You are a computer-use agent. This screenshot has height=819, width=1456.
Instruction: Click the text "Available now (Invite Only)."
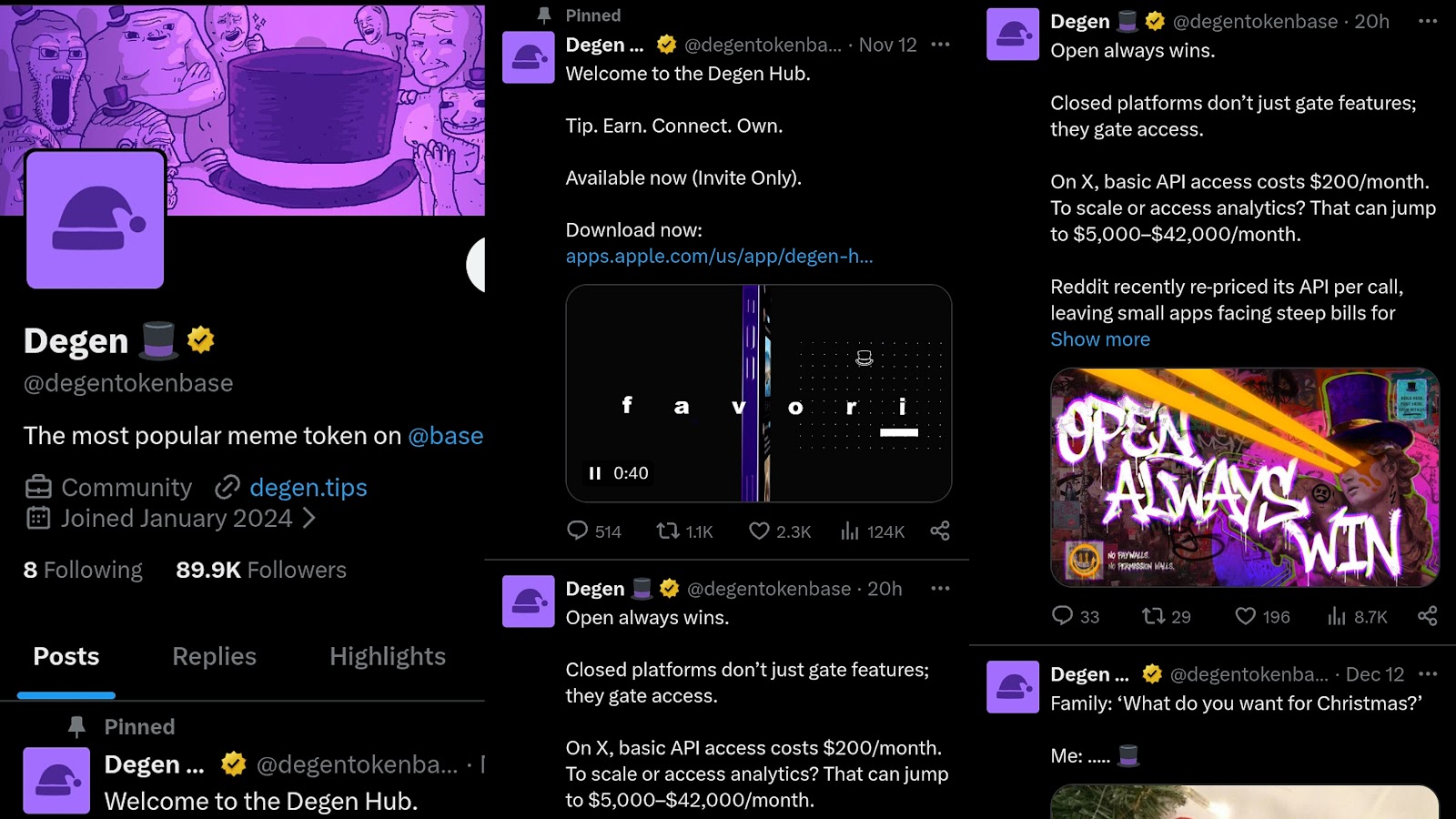click(x=683, y=178)
